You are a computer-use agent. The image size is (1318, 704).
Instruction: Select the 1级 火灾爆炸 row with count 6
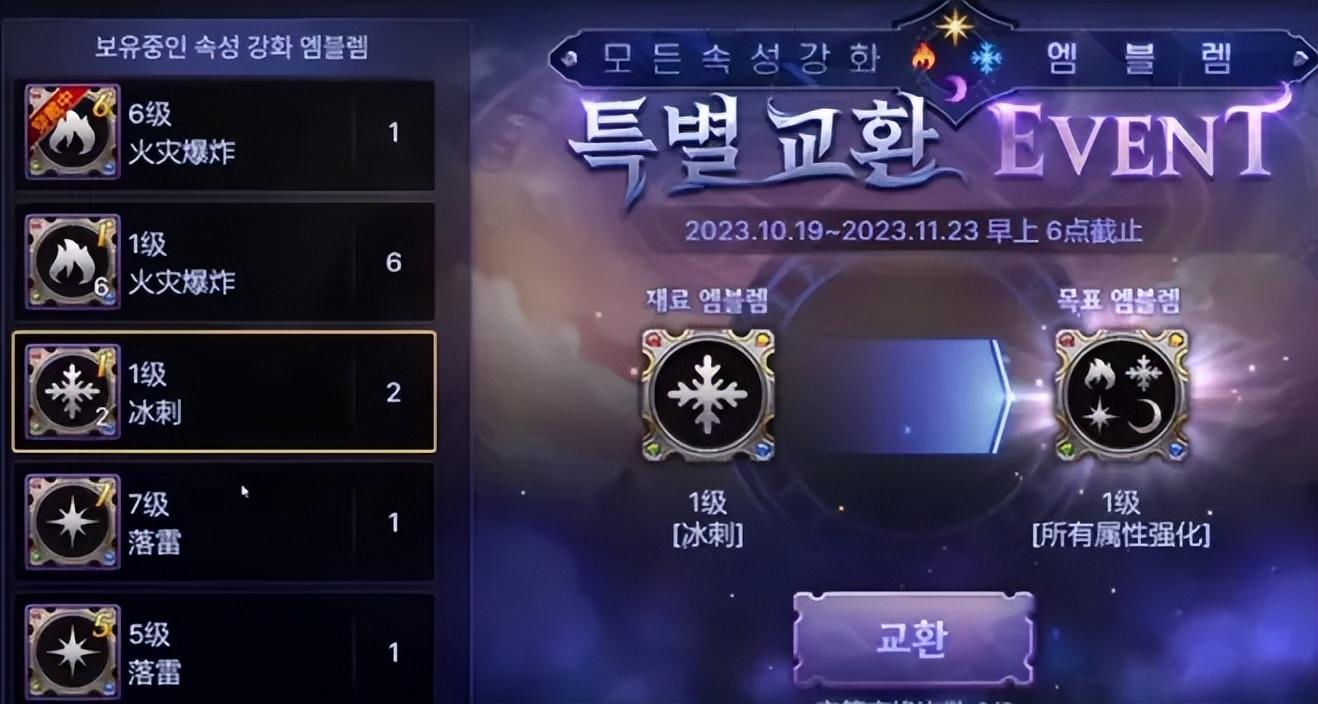tap(224, 263)
